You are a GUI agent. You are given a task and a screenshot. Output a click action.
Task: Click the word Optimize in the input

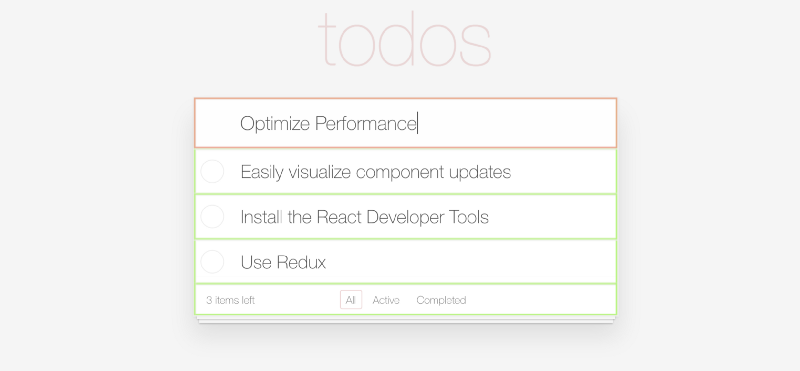pyautogui.click(x=275, y=123)
